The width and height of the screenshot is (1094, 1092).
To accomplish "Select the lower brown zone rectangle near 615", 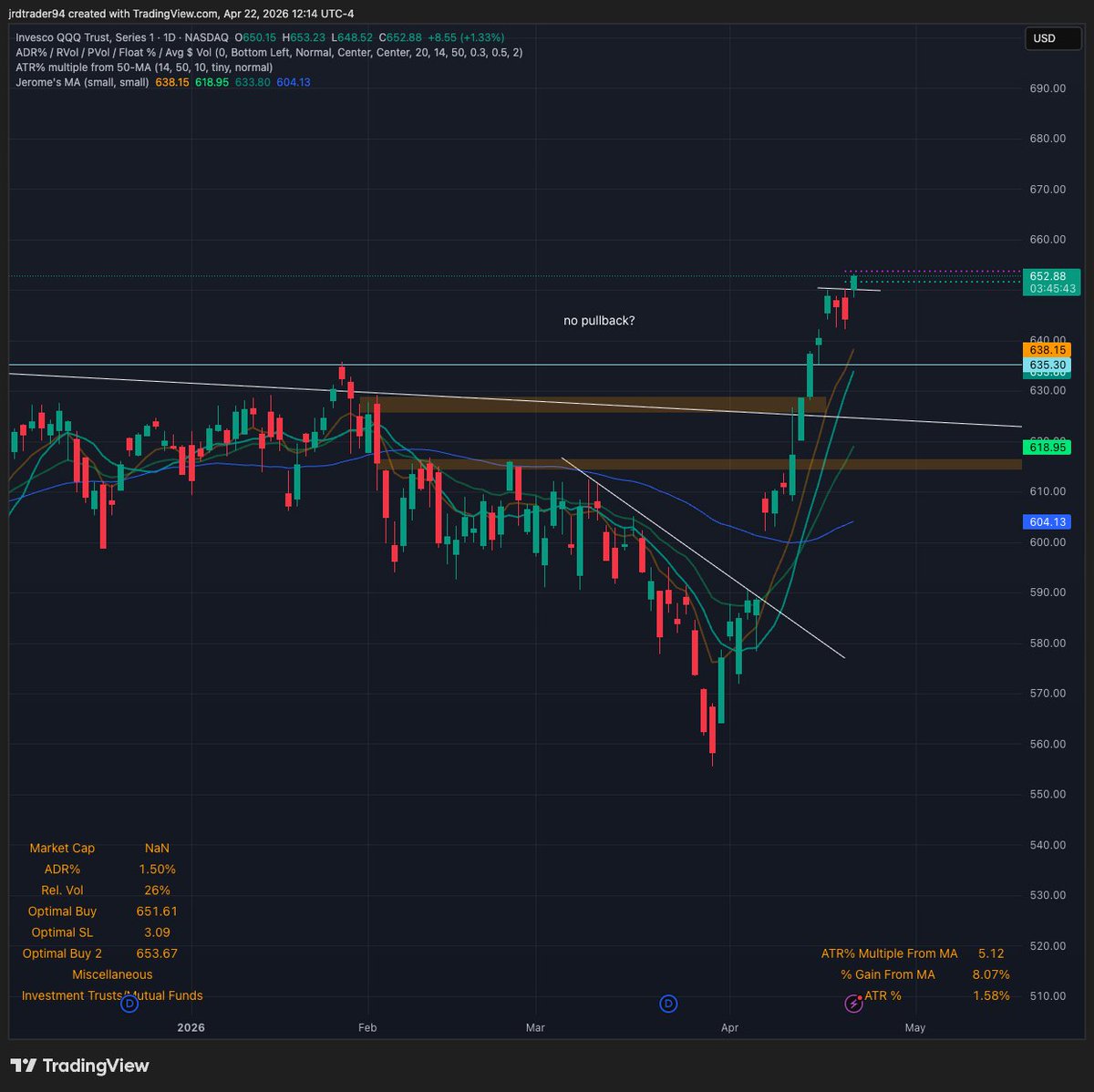I will 700,464.
